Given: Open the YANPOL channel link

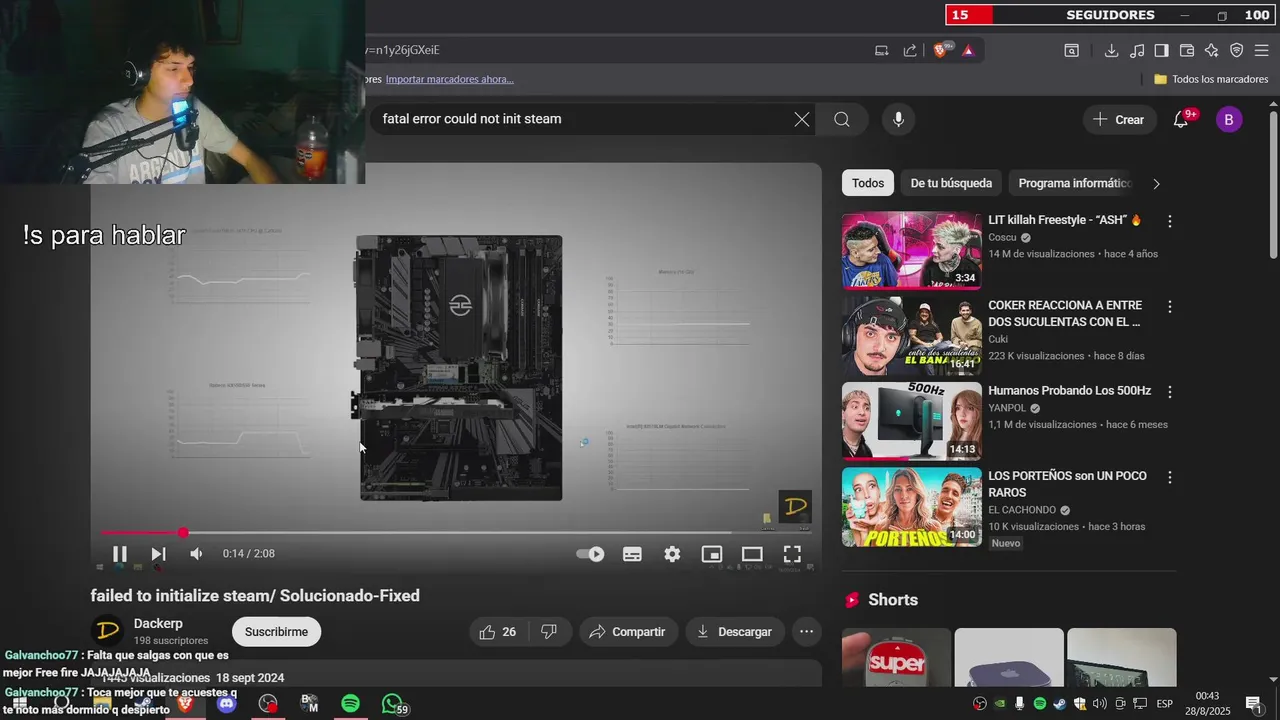Looking at the screenshot, I should click(1007, 408).
